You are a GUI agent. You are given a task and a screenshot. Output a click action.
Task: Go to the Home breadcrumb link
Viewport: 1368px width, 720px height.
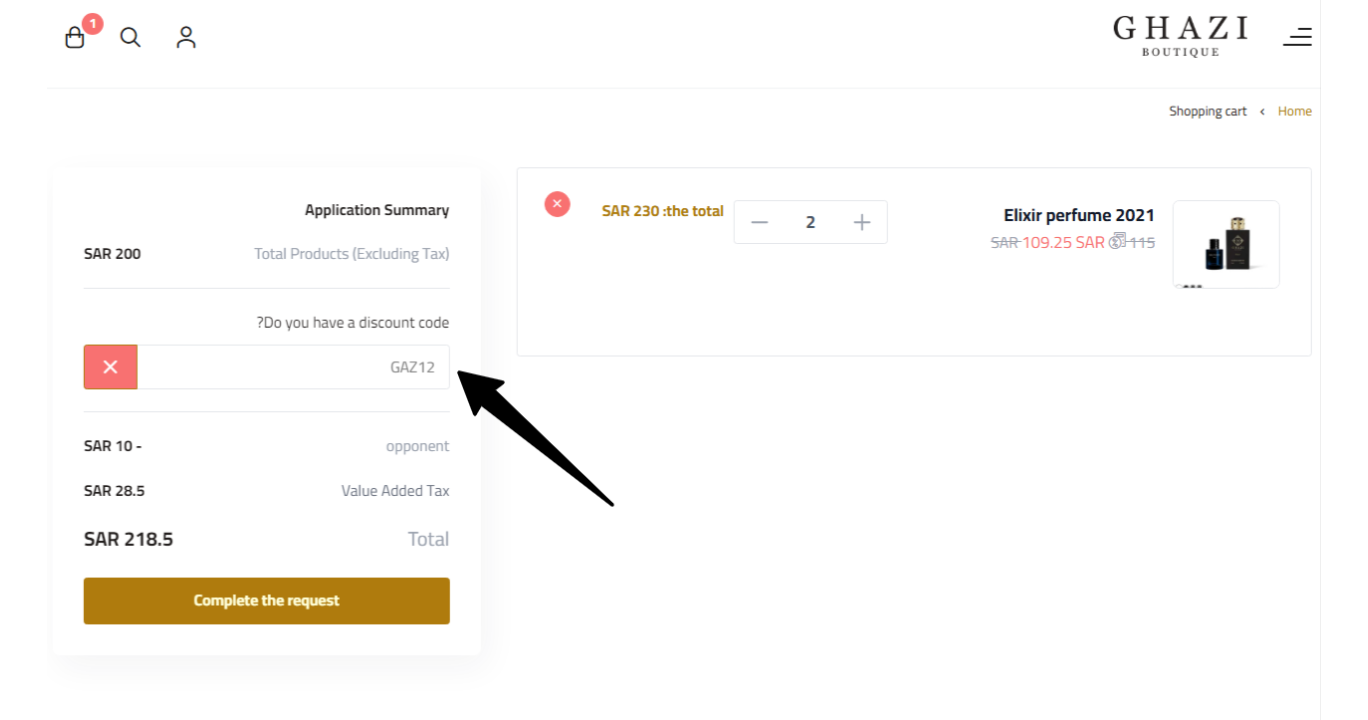[x=1294, y=111]
